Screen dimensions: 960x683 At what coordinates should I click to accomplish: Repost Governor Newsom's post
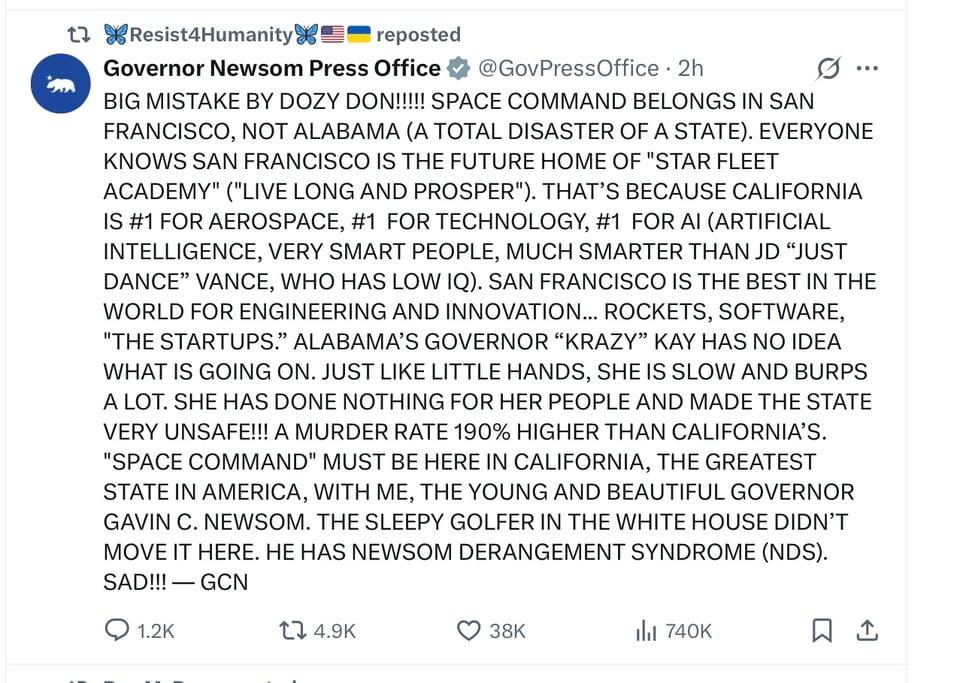click(291, 630)
